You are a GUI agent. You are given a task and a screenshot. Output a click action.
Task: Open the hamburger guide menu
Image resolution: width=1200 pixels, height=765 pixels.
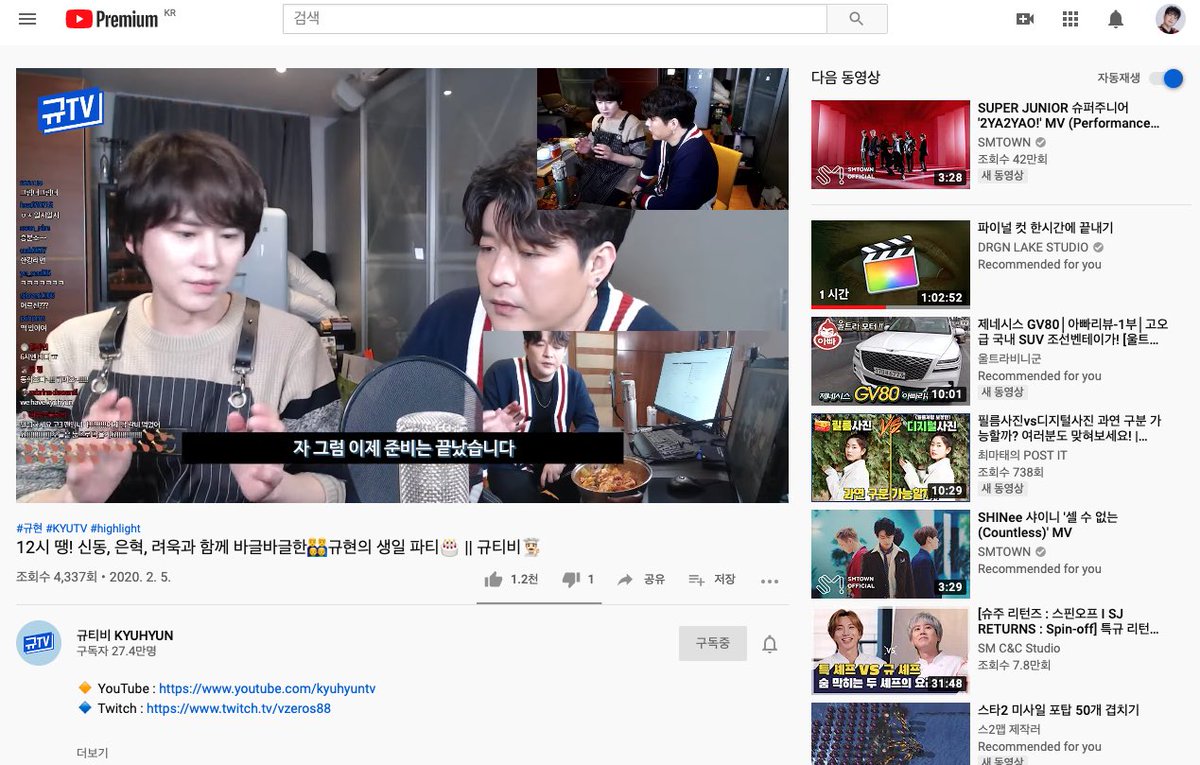point(27,19)
